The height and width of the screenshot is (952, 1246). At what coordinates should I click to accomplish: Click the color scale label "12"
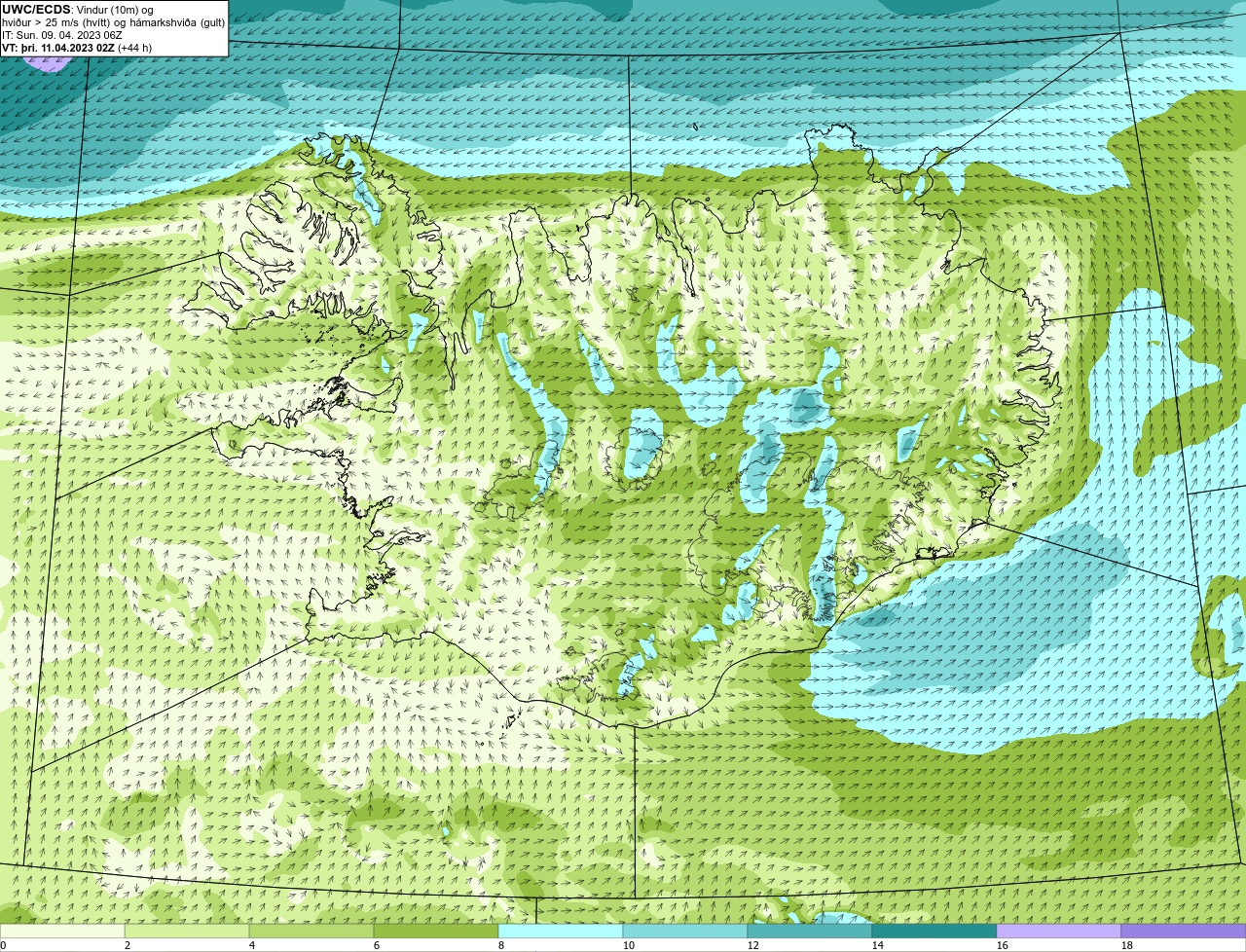[753, 945]
